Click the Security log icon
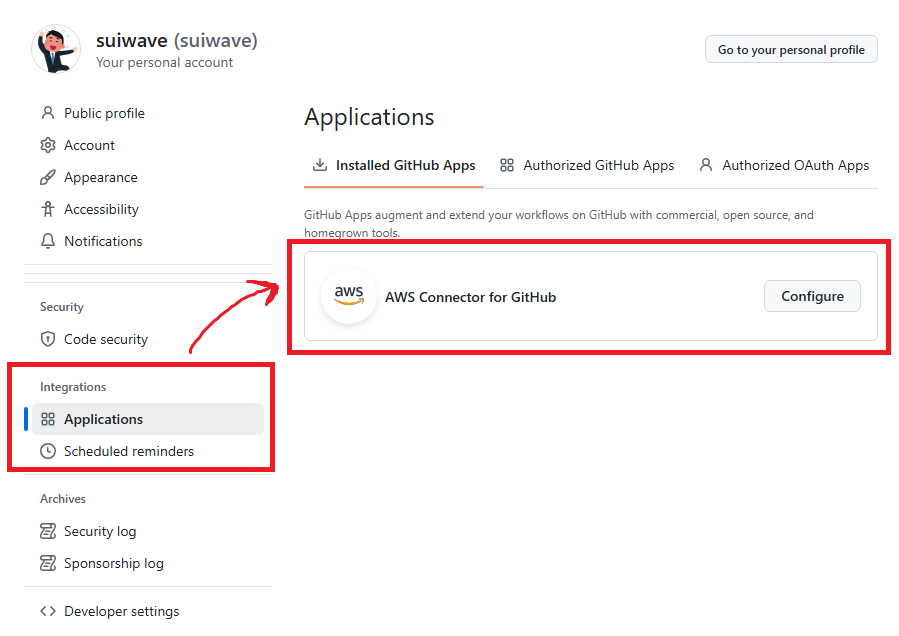The height and width of the screenshot is (636, 899). [x=47, y=531]
